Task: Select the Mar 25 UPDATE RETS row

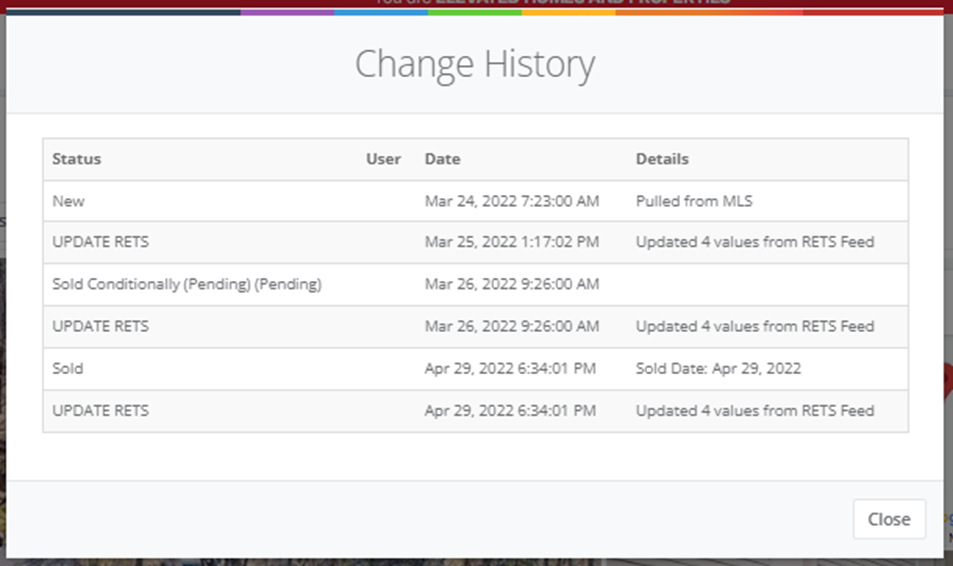Action: click(x=475, y=243)
